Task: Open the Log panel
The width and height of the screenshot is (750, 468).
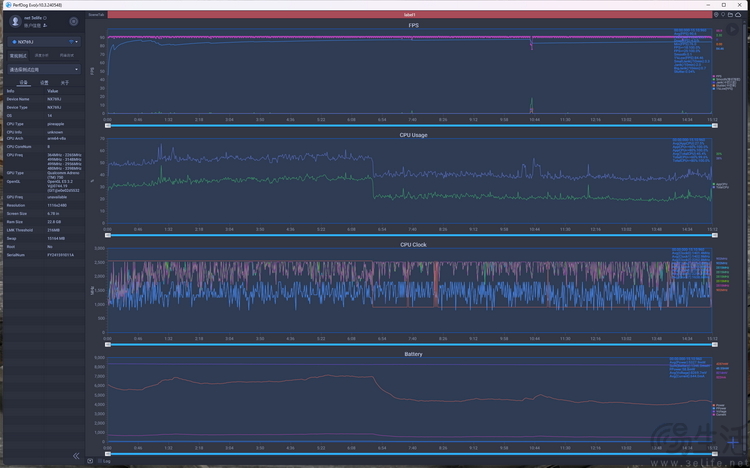Action: [x=105, y=461]
